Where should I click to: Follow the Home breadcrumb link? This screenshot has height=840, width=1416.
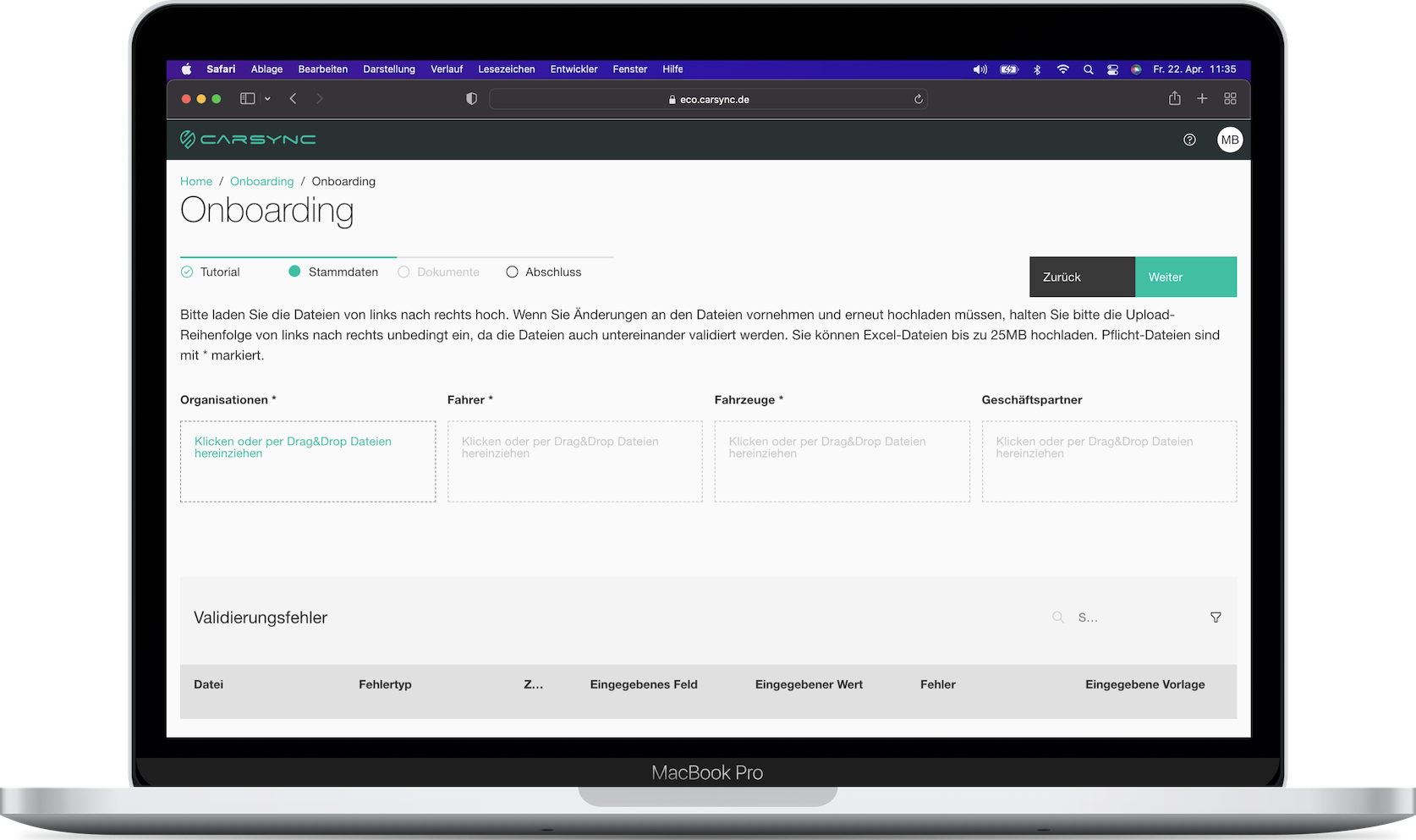(196, 181)
